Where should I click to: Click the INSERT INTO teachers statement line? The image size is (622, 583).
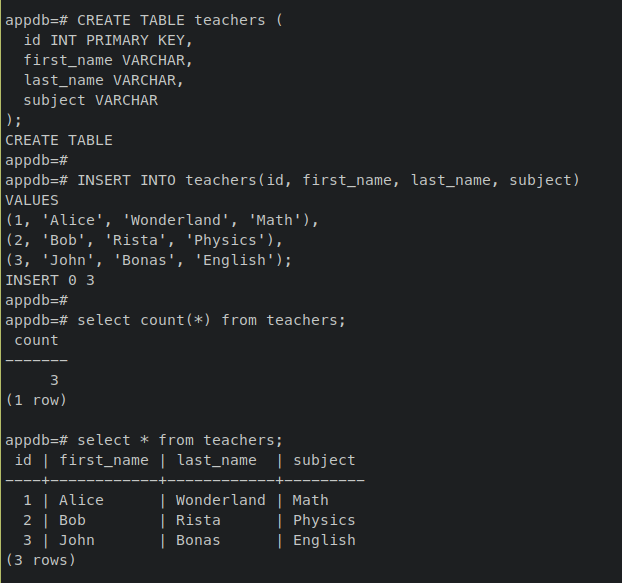(328, 180)
